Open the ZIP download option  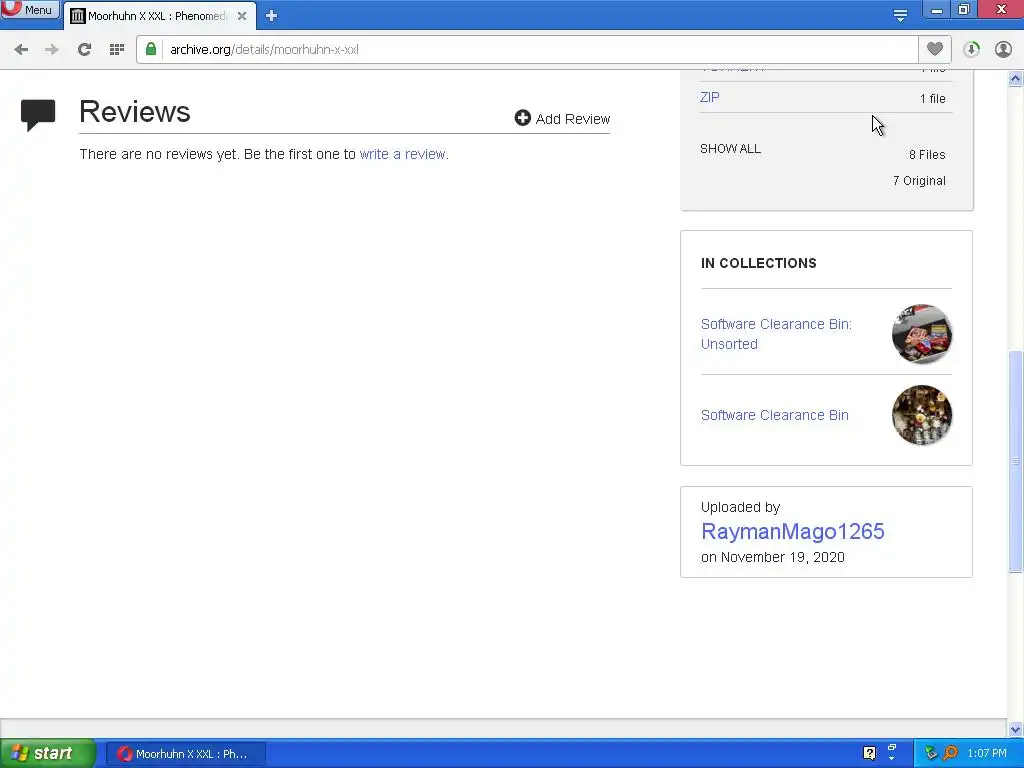click(710, 97)
